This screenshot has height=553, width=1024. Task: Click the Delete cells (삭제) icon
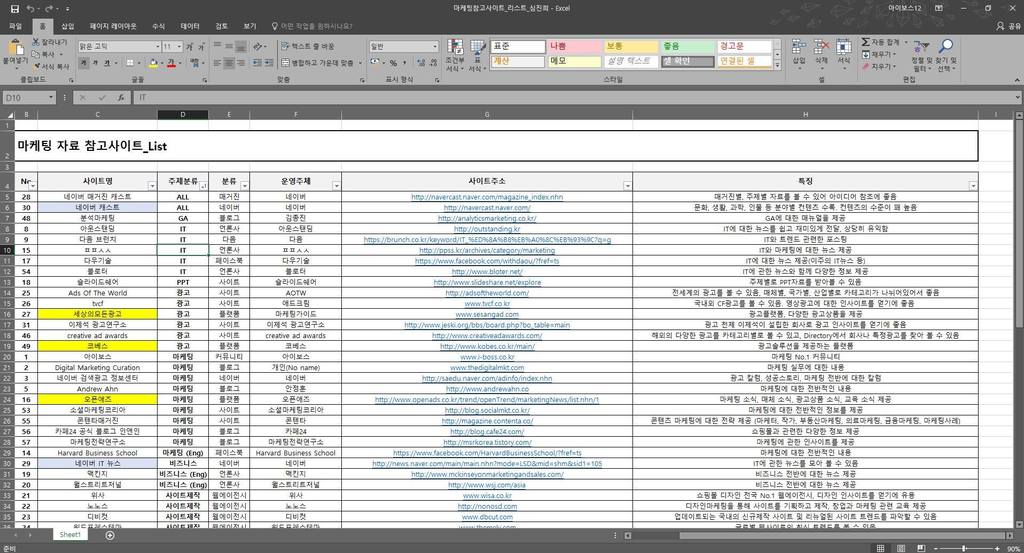click(x=822, y=47)
